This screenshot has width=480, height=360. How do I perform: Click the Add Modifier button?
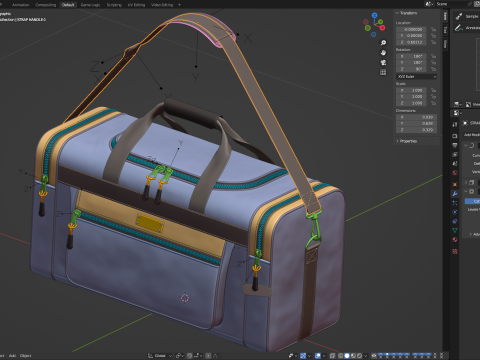pos(472,135)
